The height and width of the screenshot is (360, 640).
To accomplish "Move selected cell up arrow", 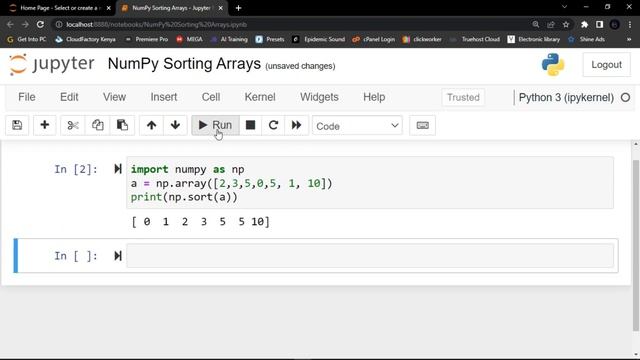I will [x=151, y=125].
